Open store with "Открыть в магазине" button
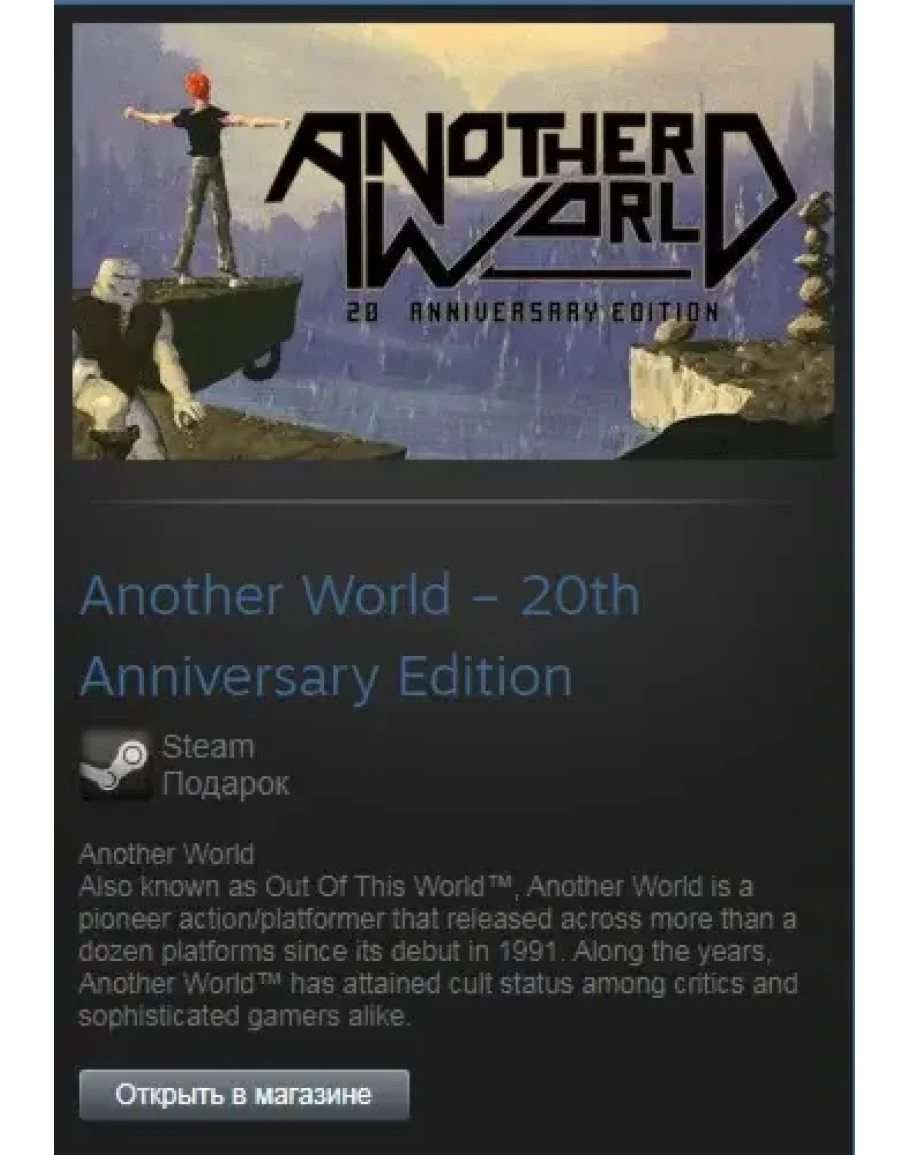910x1155 pixels. (x=244, y=1095)
